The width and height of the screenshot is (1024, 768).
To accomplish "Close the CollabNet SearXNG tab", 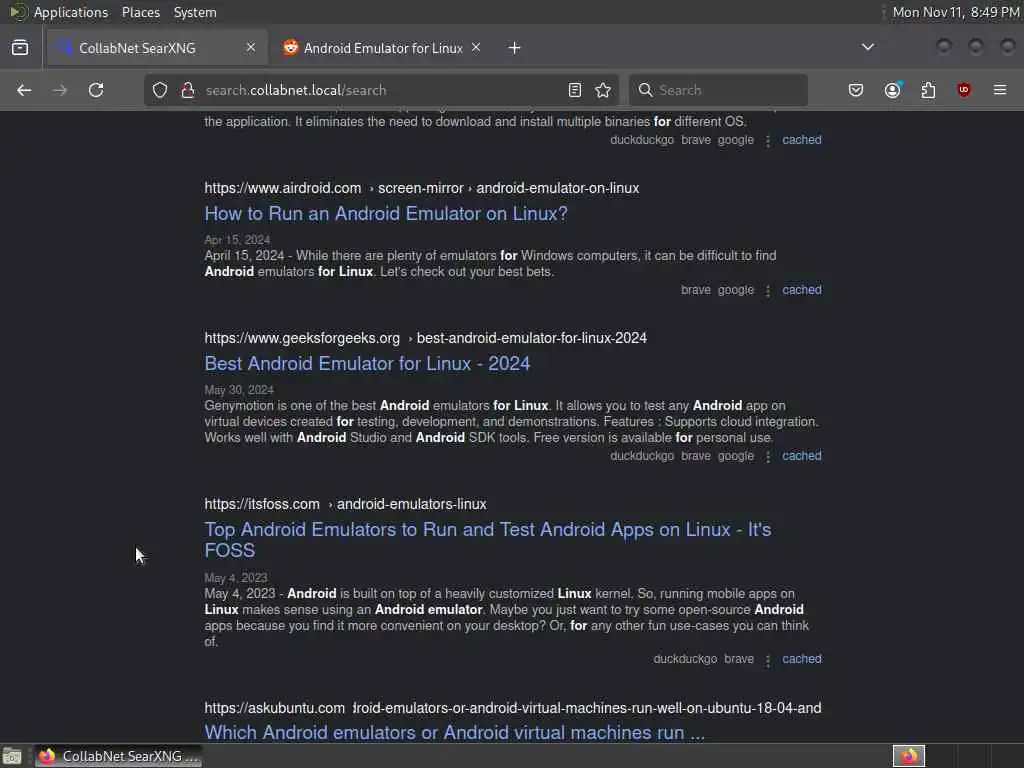I will (x=251, y=47).
